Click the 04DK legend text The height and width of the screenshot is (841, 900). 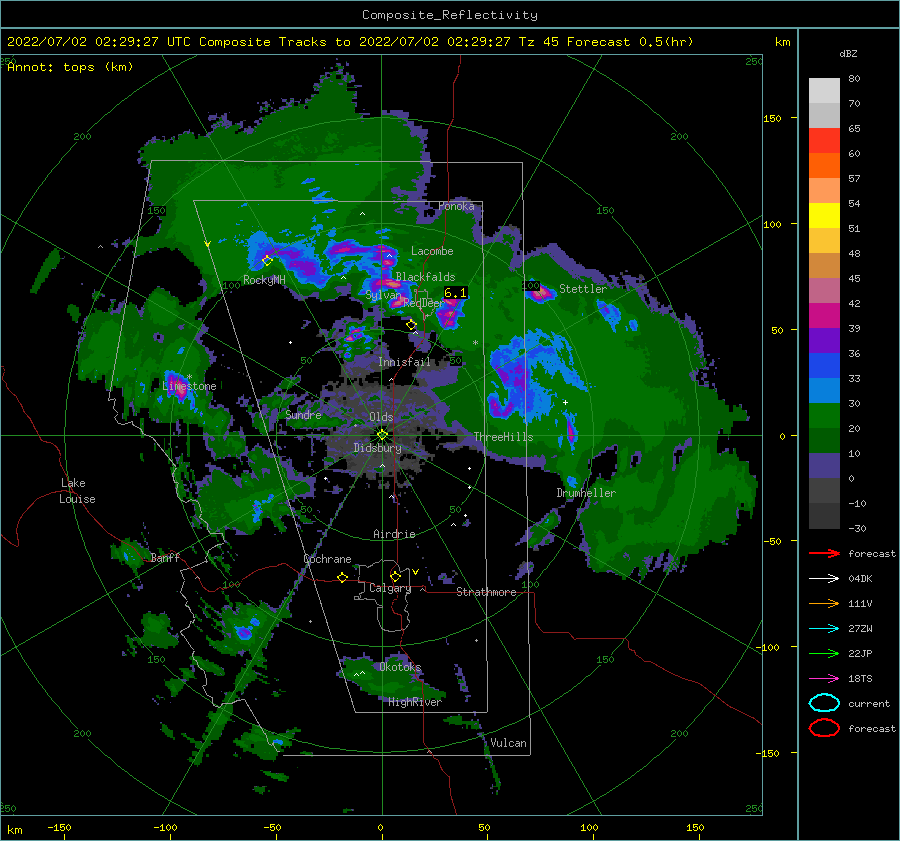tap(860, 579)
